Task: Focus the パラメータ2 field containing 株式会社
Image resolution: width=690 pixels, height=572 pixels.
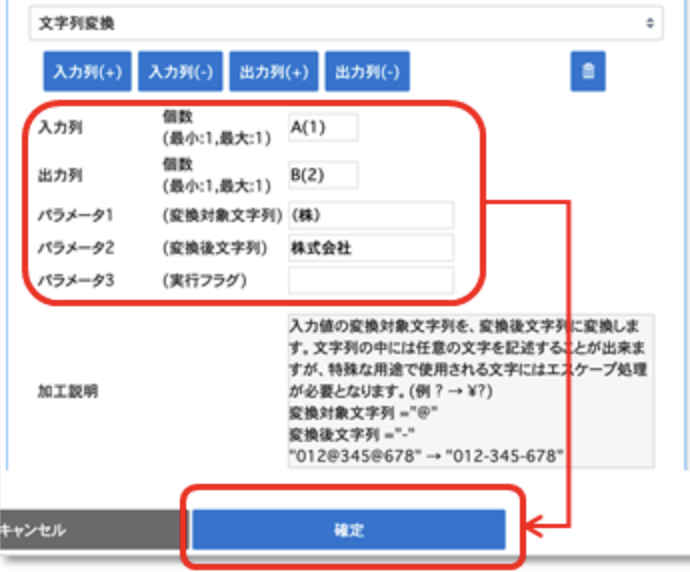Action: [x=370, y=248]
